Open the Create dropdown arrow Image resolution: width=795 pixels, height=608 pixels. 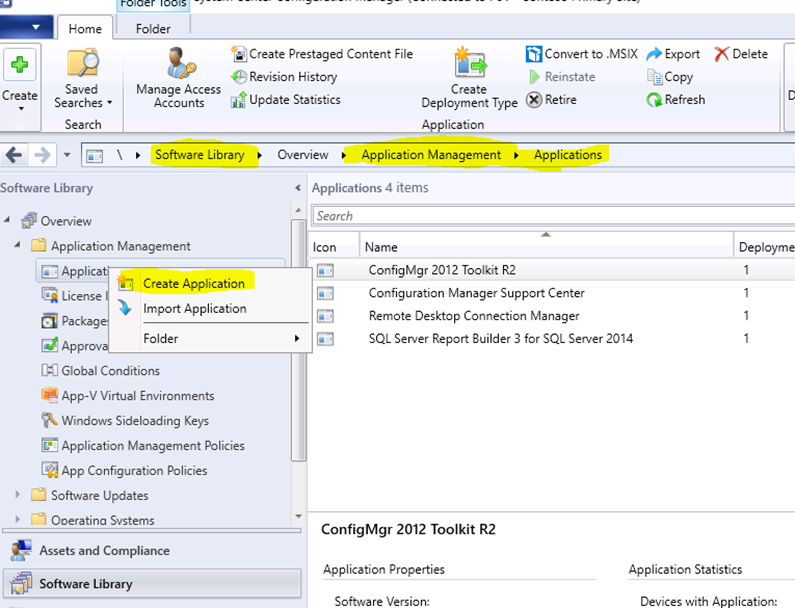pos(21,109)
